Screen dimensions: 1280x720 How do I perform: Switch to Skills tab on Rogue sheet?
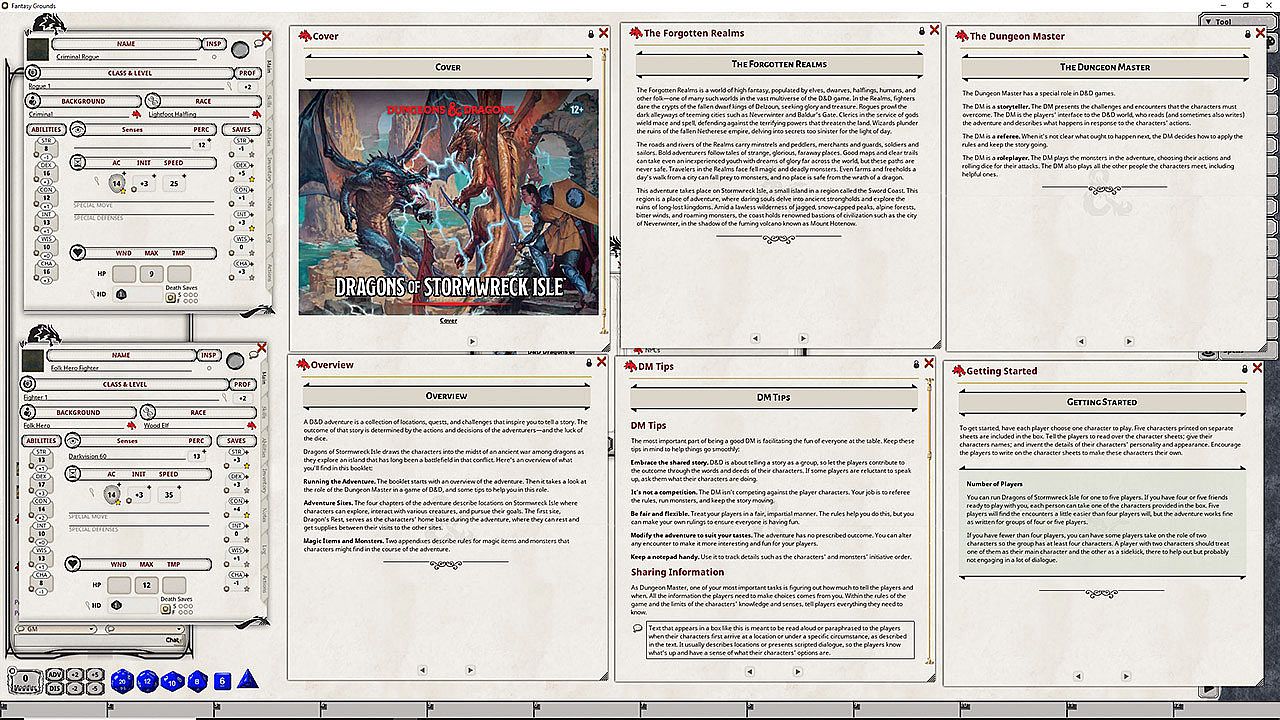(268, 101)
